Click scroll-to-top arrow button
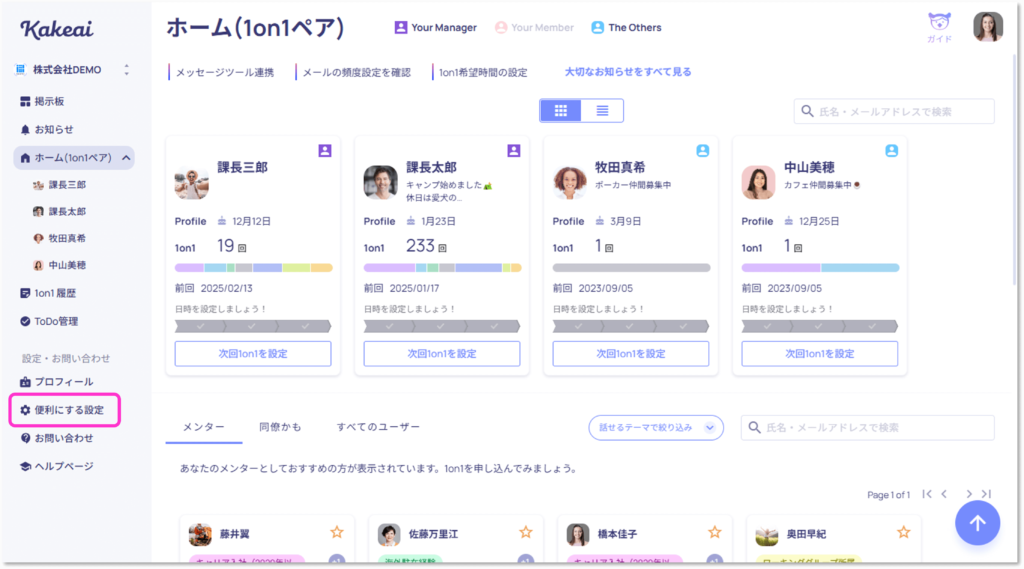Image resolution: width=1024 pixels, height=569 pixels. tap(978, 523)
